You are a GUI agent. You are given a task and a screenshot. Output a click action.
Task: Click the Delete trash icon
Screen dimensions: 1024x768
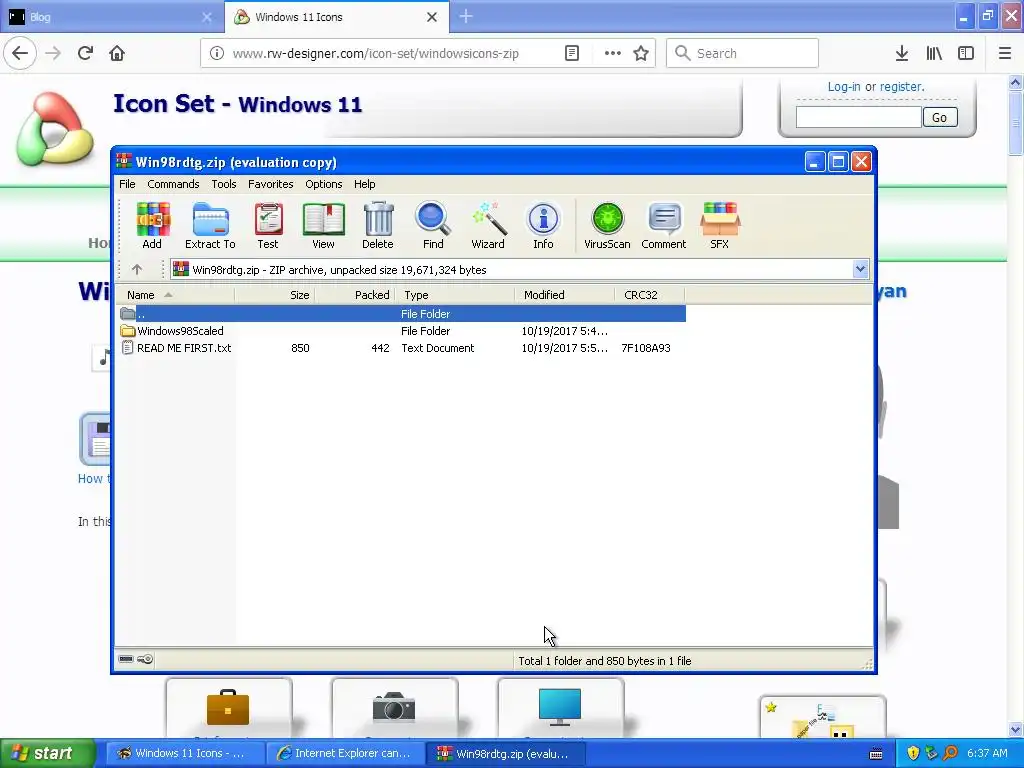378,225
